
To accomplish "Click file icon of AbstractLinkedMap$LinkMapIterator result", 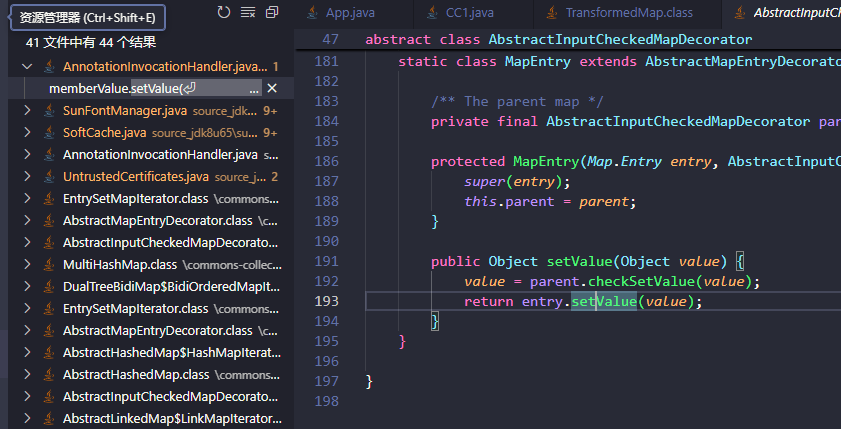I will pos(49,419).
